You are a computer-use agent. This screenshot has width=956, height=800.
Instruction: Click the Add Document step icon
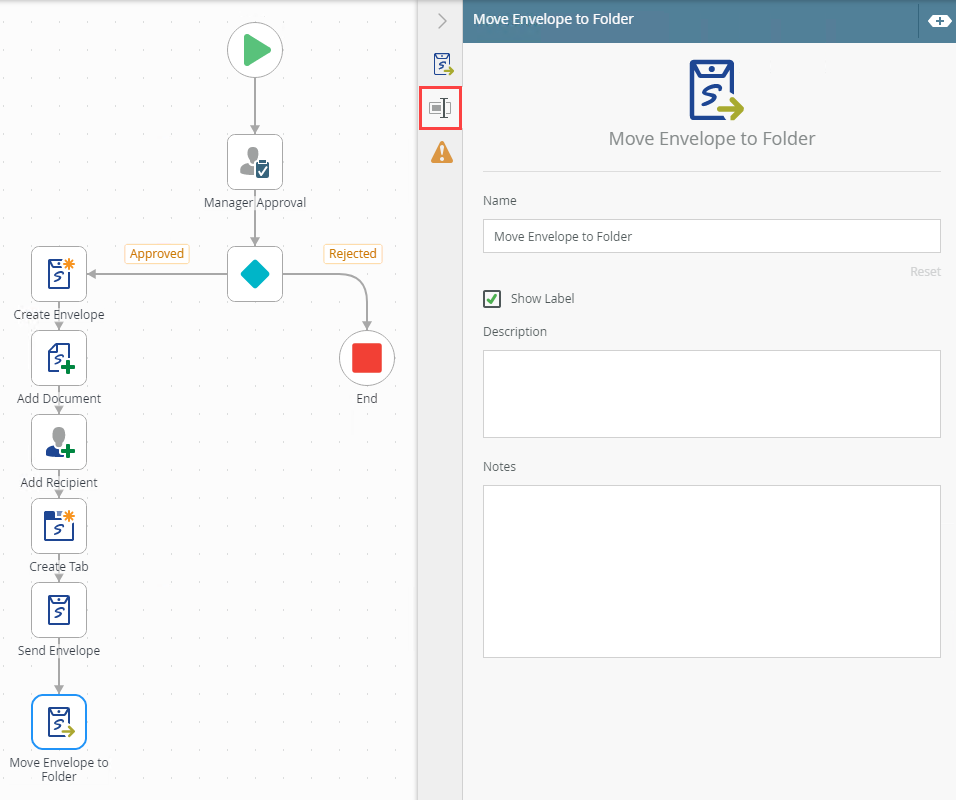click(x=59, y=358)
